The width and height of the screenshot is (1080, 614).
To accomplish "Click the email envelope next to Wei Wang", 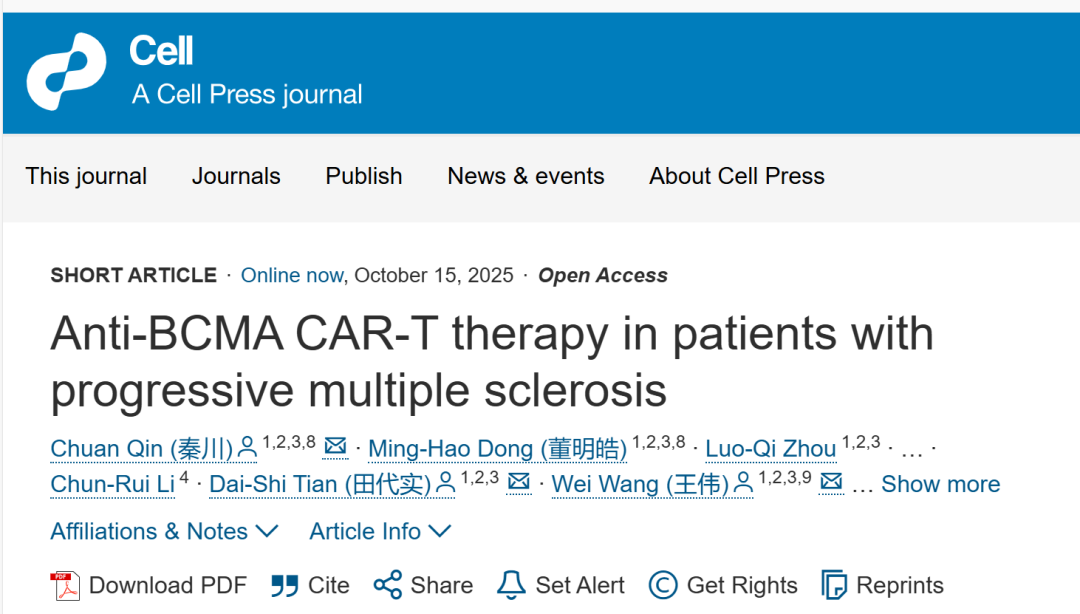I will tap(831, 483).
